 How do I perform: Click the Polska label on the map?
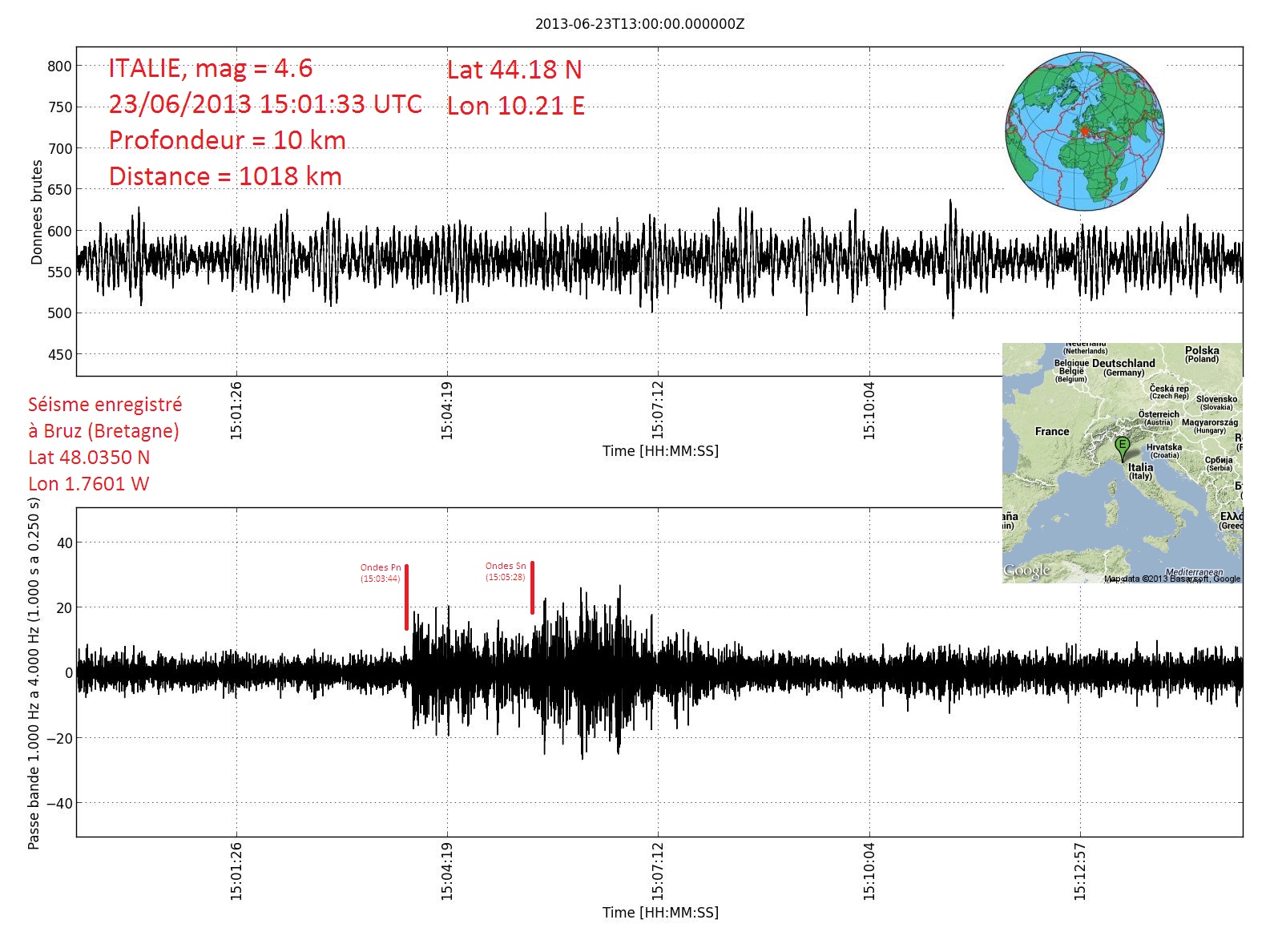coord(1202,350)
